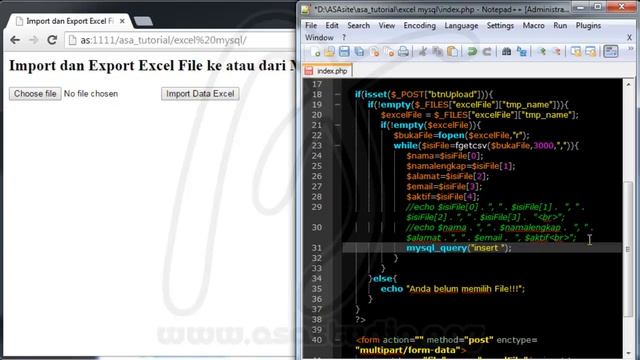Click the Close document toolbar icon

point(374,51)
